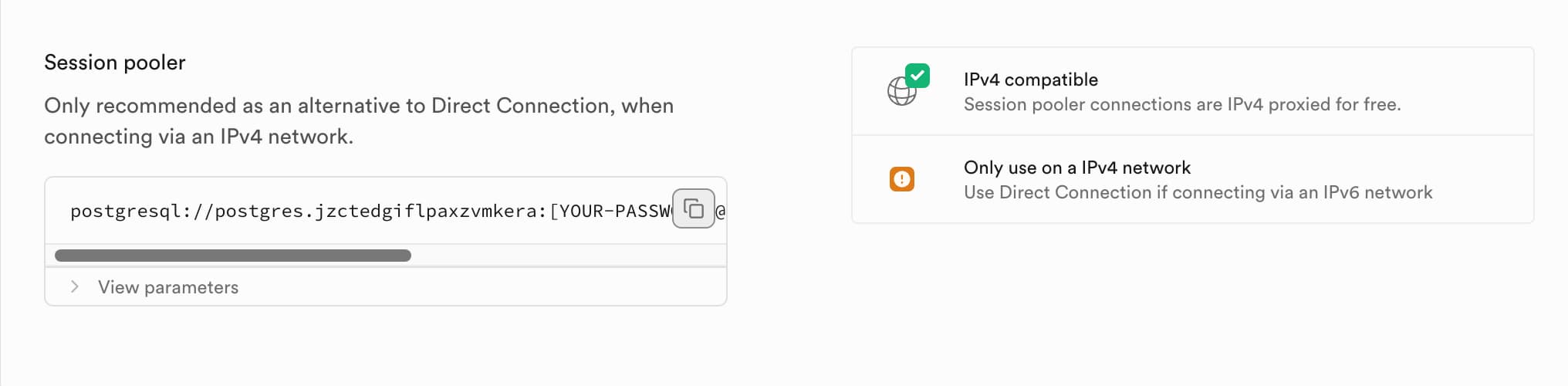Click the text about IPv4 proxied for free
This screenshot has height=386, width=1568.
(1181, 104)
